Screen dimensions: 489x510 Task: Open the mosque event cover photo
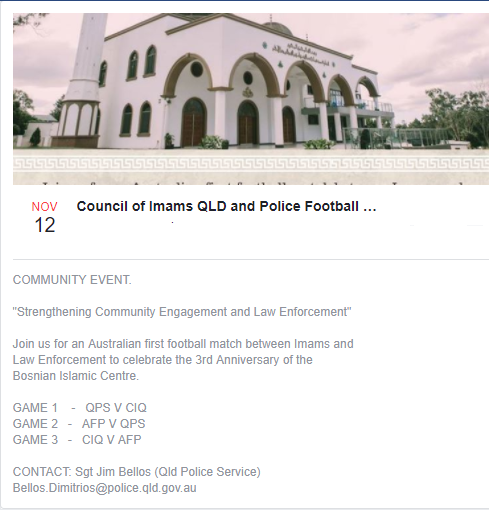(251, 99)
